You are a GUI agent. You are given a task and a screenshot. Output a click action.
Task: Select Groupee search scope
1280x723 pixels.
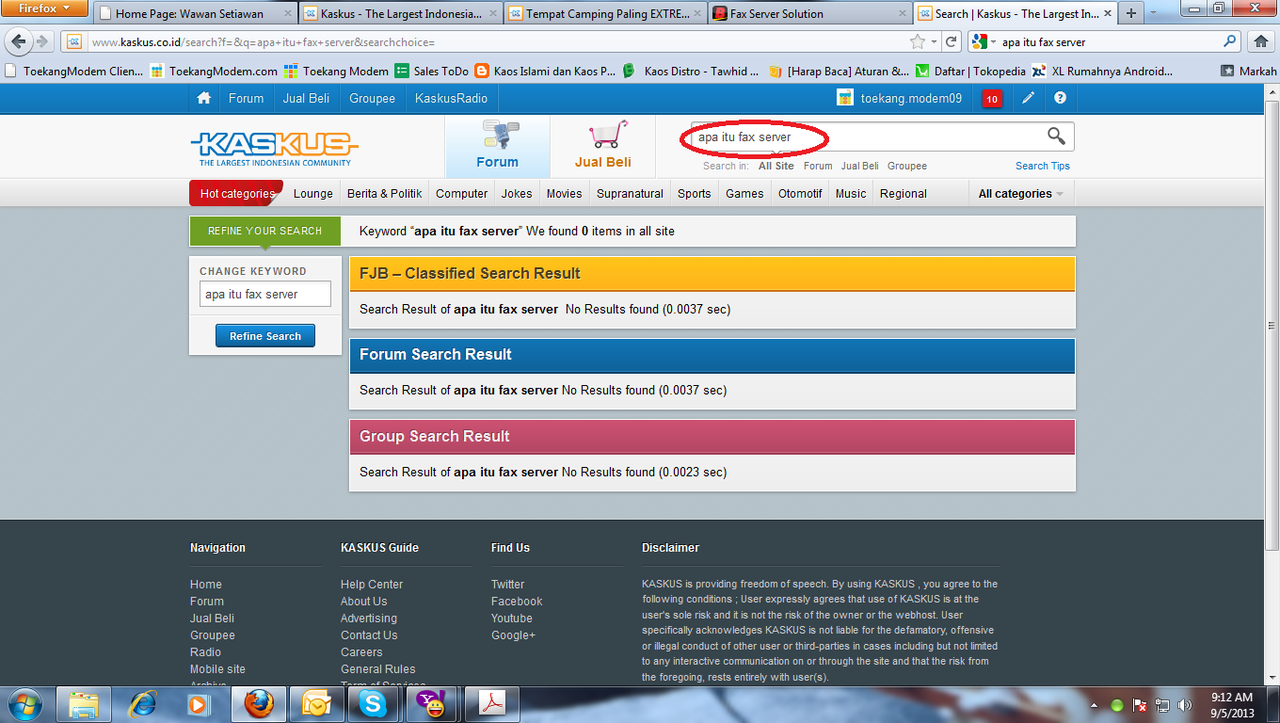point(907,166)
